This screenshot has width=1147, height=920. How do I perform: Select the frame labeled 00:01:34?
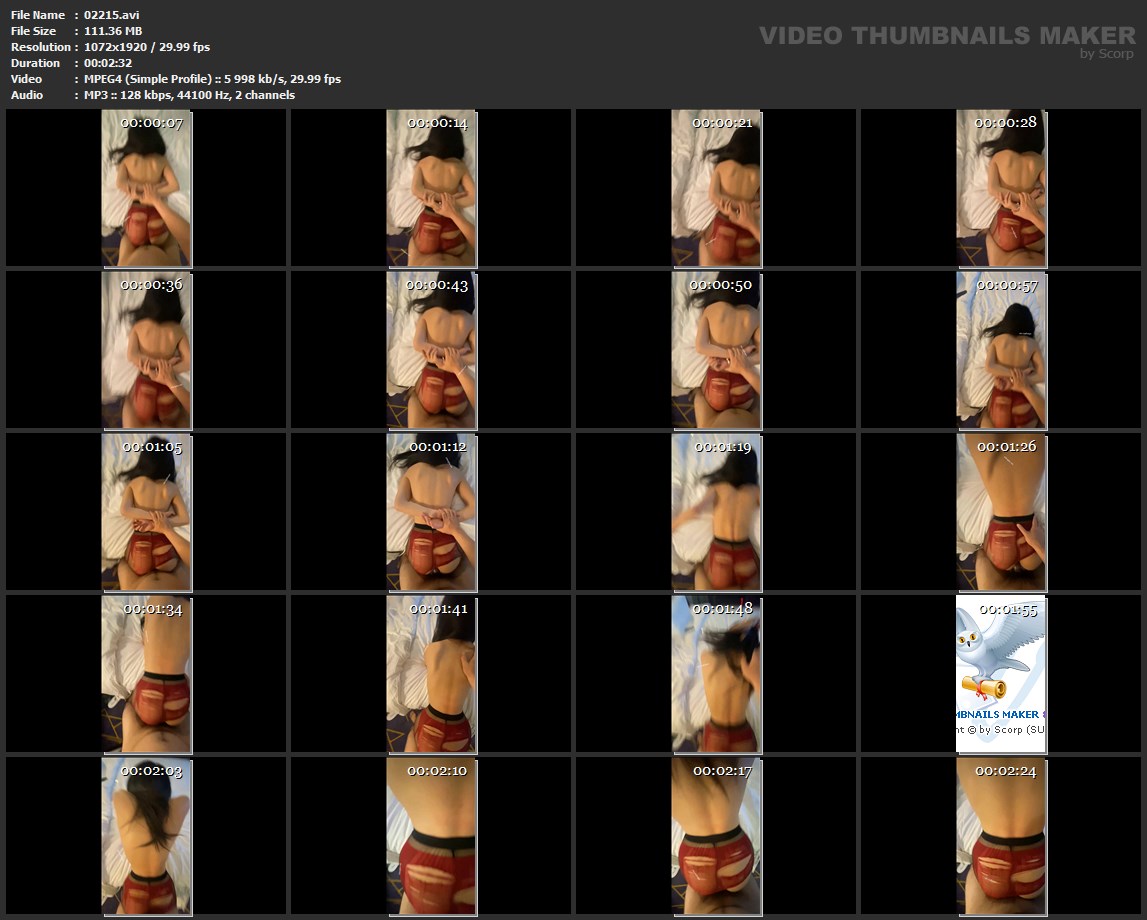point(146,674)
